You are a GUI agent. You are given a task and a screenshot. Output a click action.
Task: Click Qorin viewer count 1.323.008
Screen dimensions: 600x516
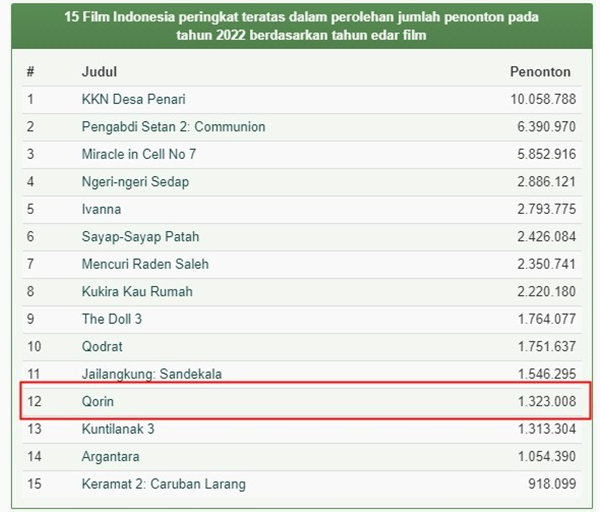click(542, 401)
